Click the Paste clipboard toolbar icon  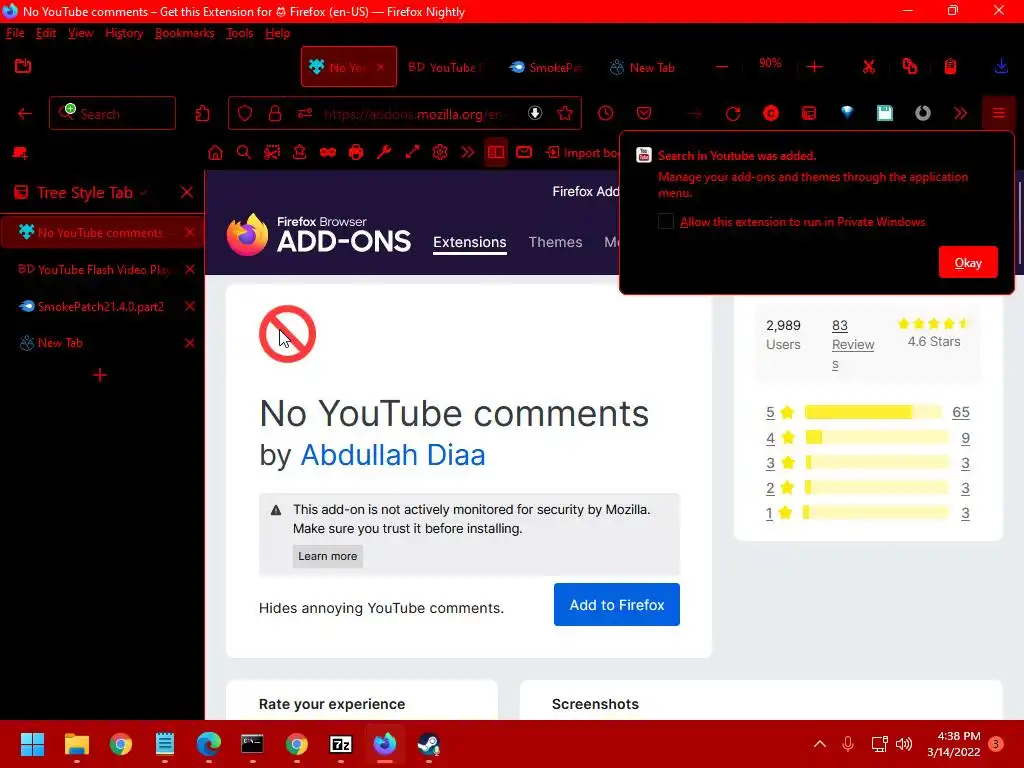point(950,67)
